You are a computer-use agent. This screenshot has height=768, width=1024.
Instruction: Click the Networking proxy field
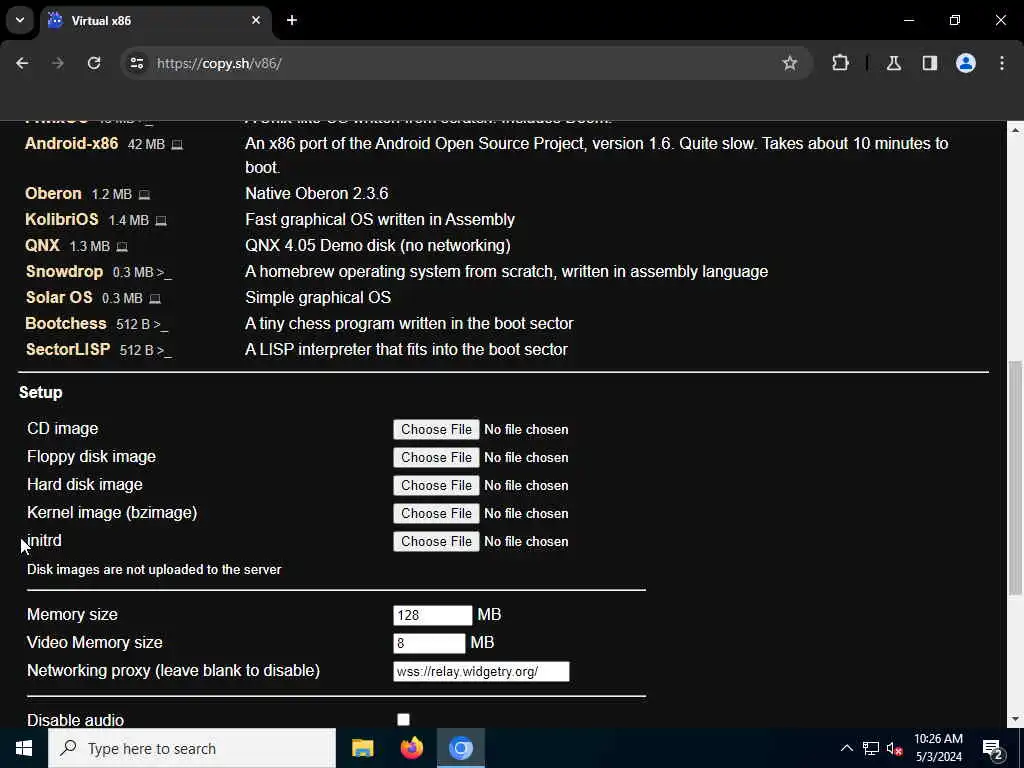coord(481,671)
